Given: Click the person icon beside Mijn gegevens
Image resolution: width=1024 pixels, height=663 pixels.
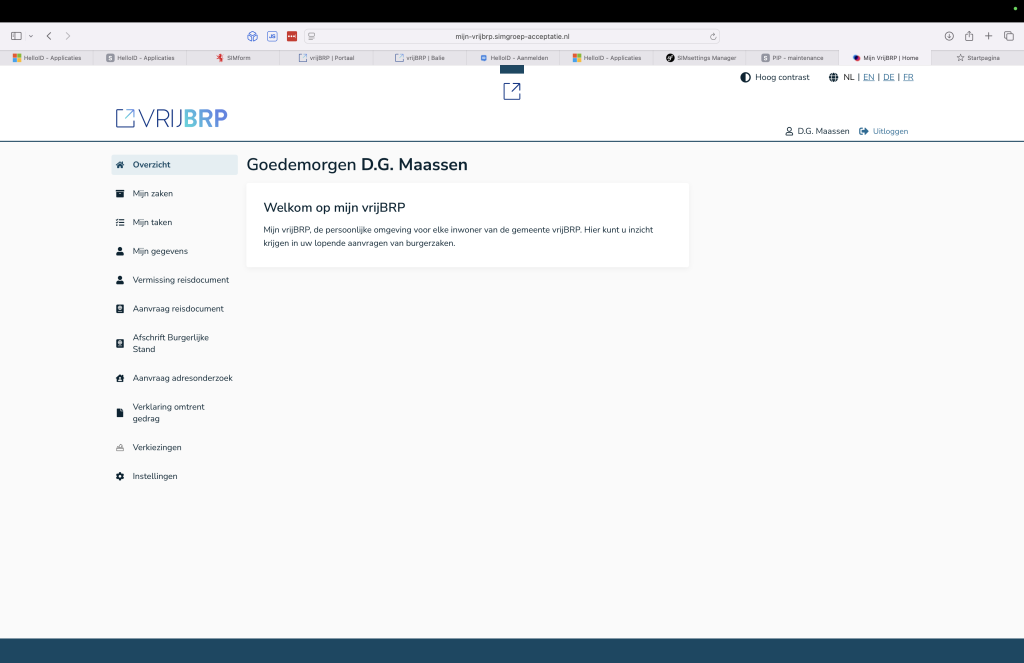Looking at the screenshot, I should click(120, 252).
